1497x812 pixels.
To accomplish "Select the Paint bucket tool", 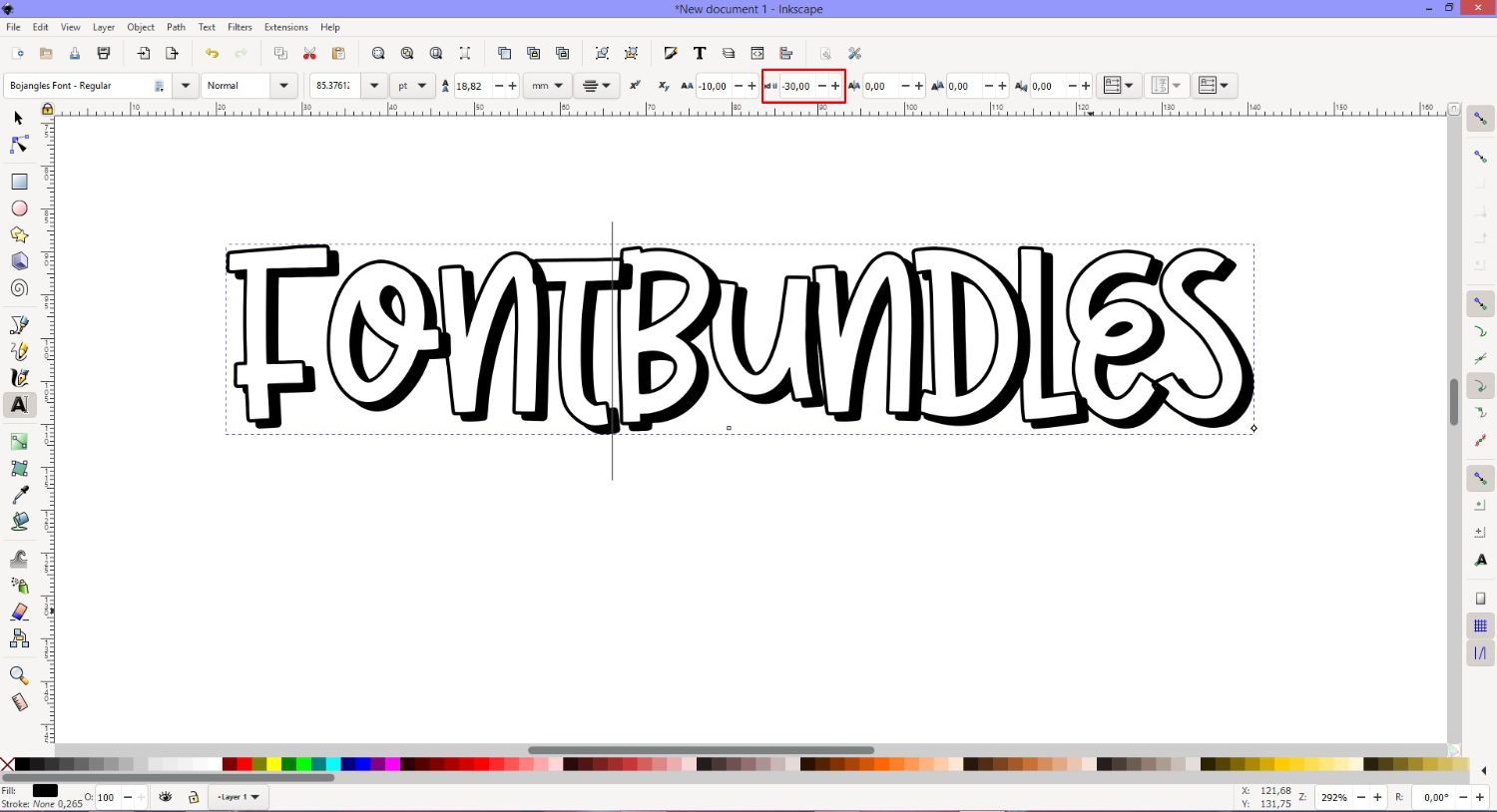I will click(19, 522).
